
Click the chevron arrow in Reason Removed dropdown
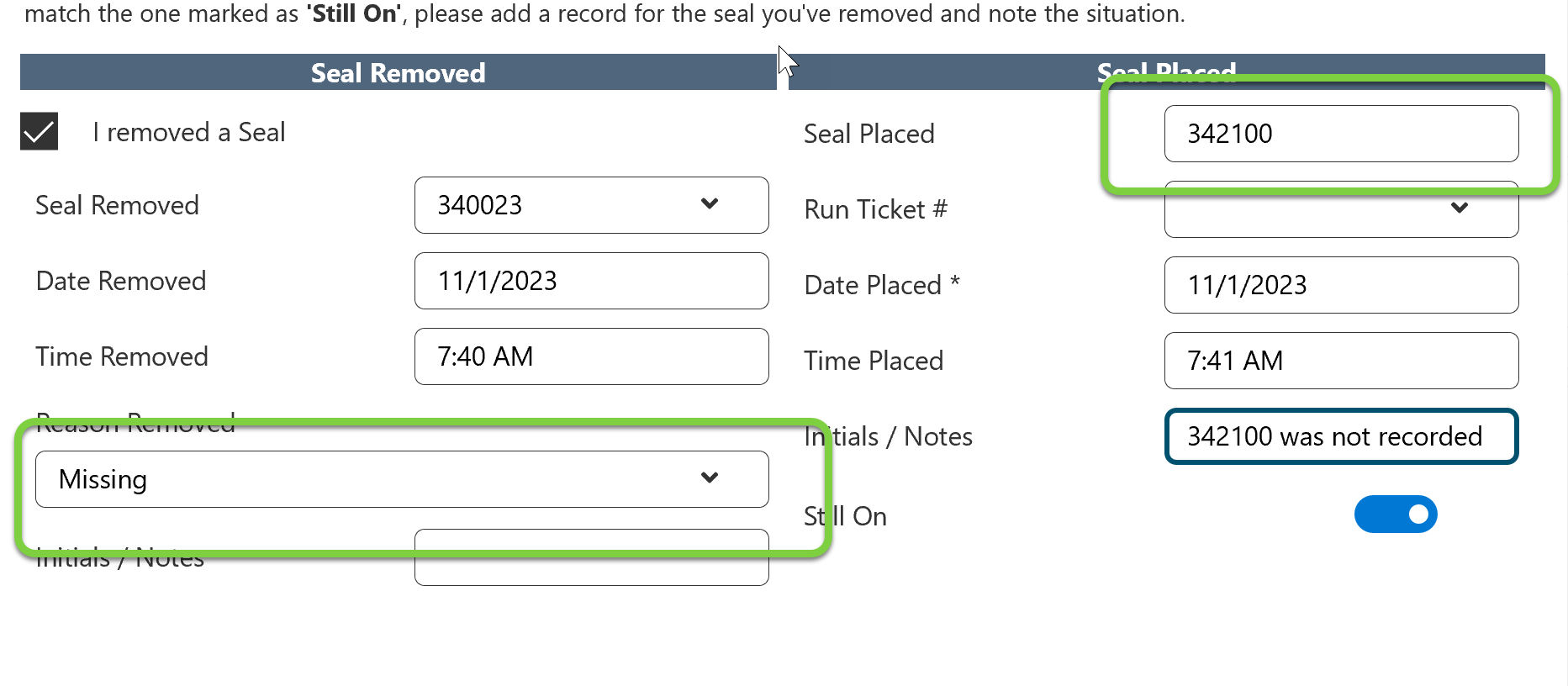click(x=710, y=478)
